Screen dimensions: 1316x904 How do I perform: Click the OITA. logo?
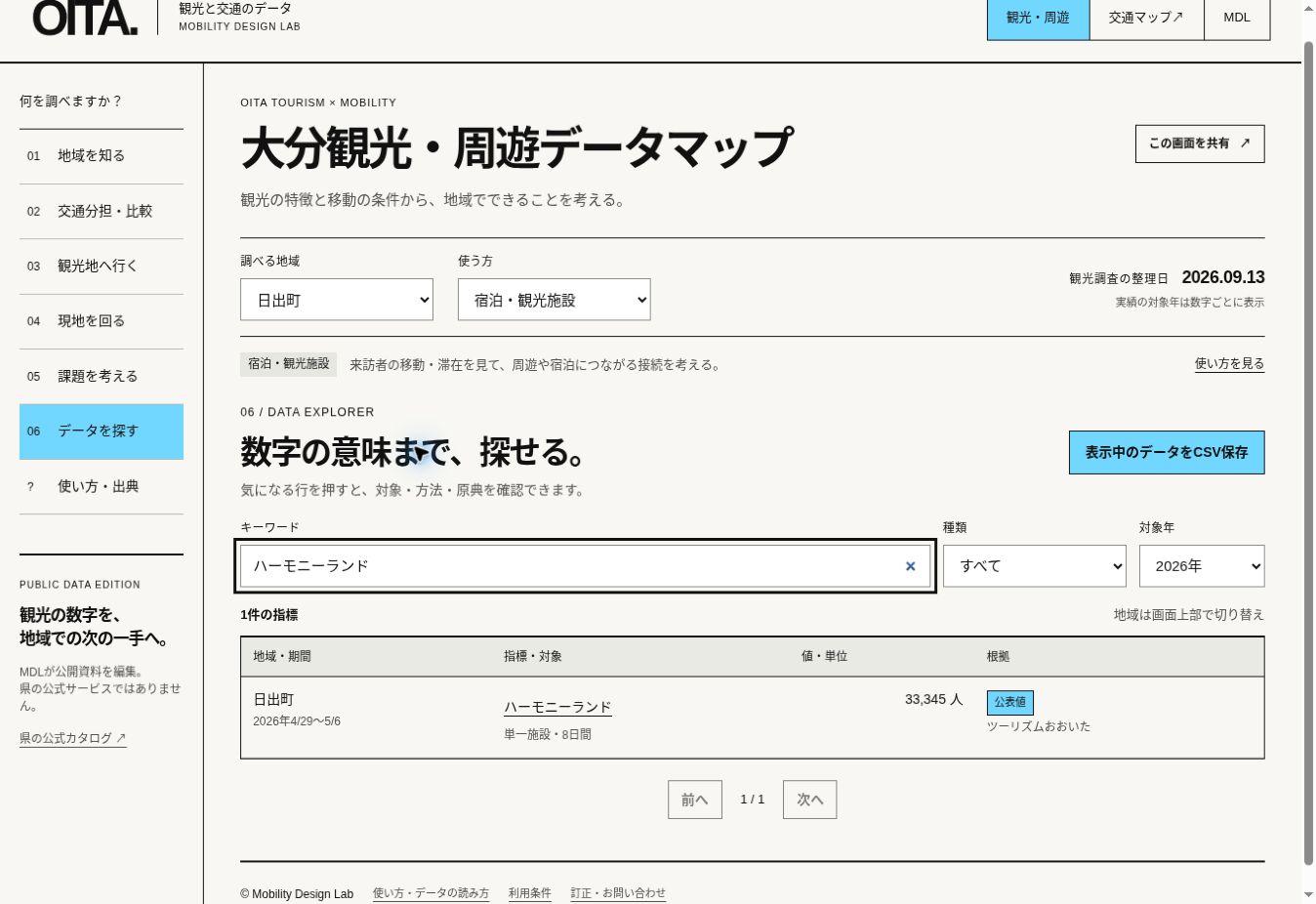tap(86, 18)
